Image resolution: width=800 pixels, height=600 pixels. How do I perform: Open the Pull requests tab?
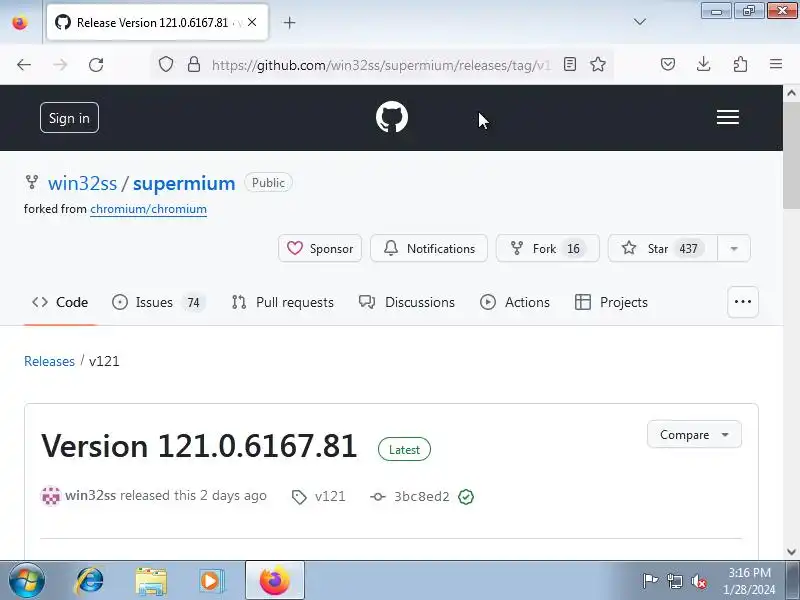(283, 303)
